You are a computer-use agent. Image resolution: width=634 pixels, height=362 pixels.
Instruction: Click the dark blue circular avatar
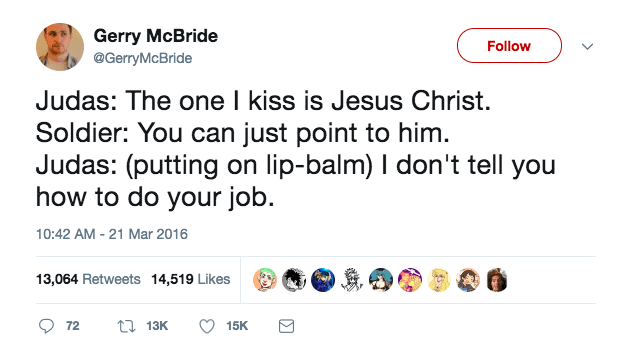[323, 280]
